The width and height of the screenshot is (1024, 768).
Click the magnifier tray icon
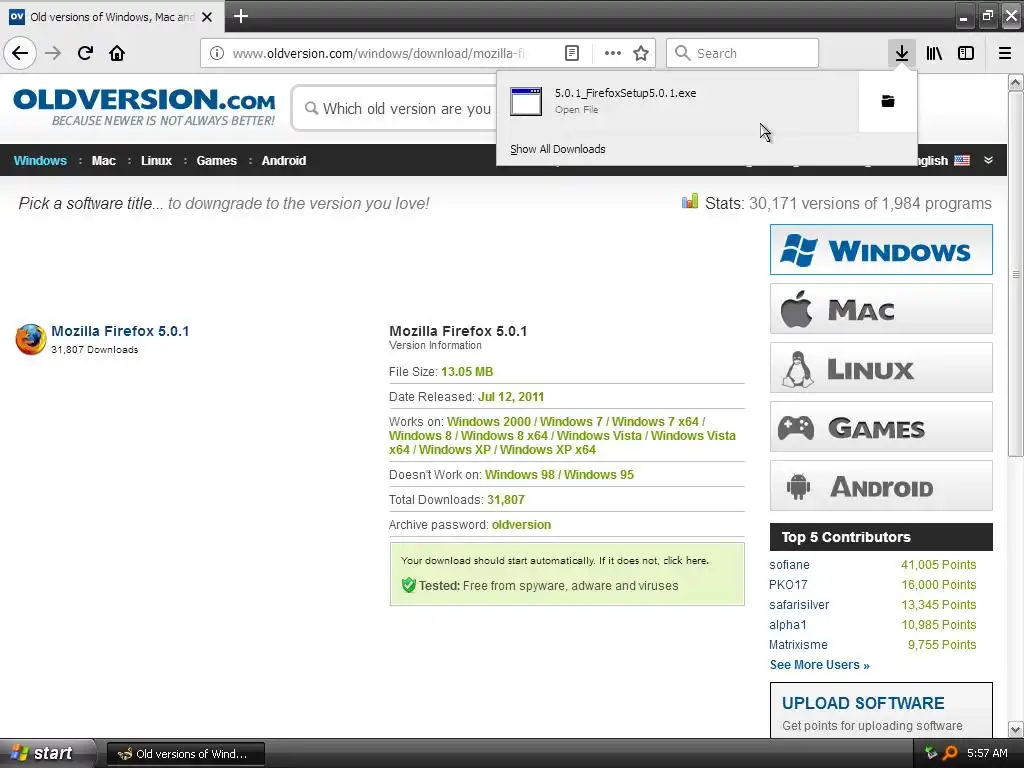tap(950, 753)
